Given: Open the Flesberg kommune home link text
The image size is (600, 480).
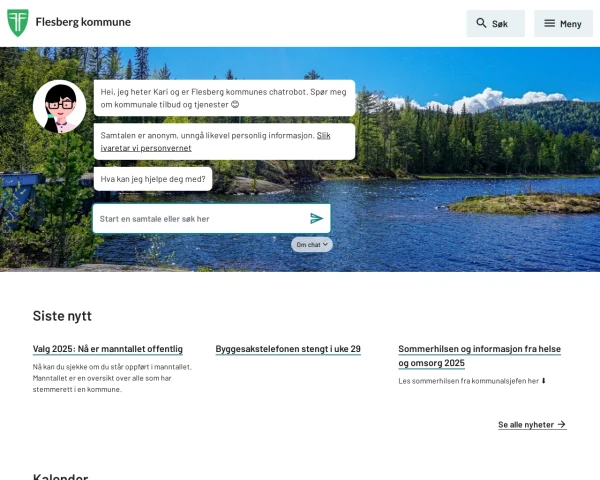Looking at the screenshot, I should pos(83,22).
